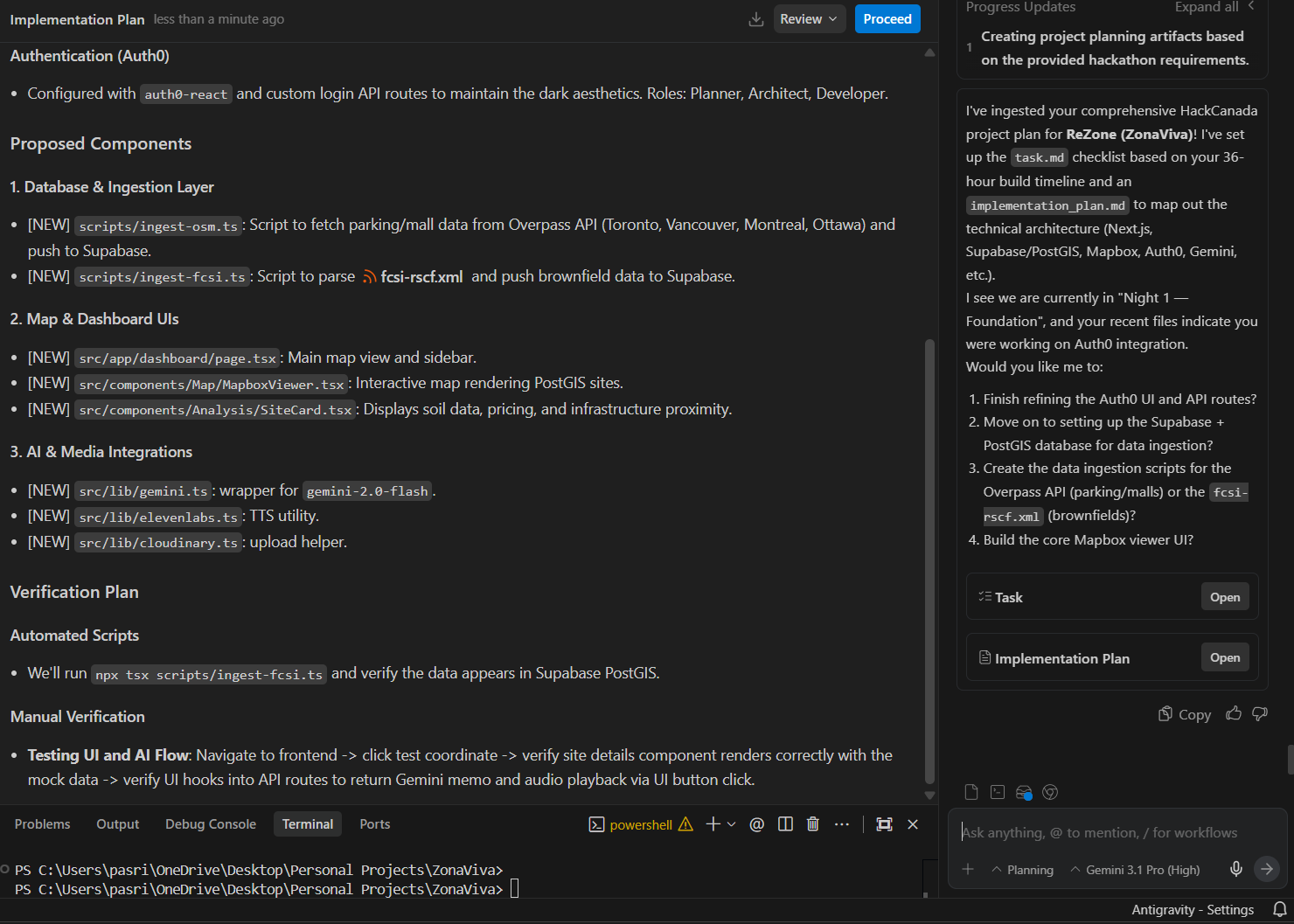
Task: Click the implementation_plan.md chip in chat
Action: click(1047, 205)
